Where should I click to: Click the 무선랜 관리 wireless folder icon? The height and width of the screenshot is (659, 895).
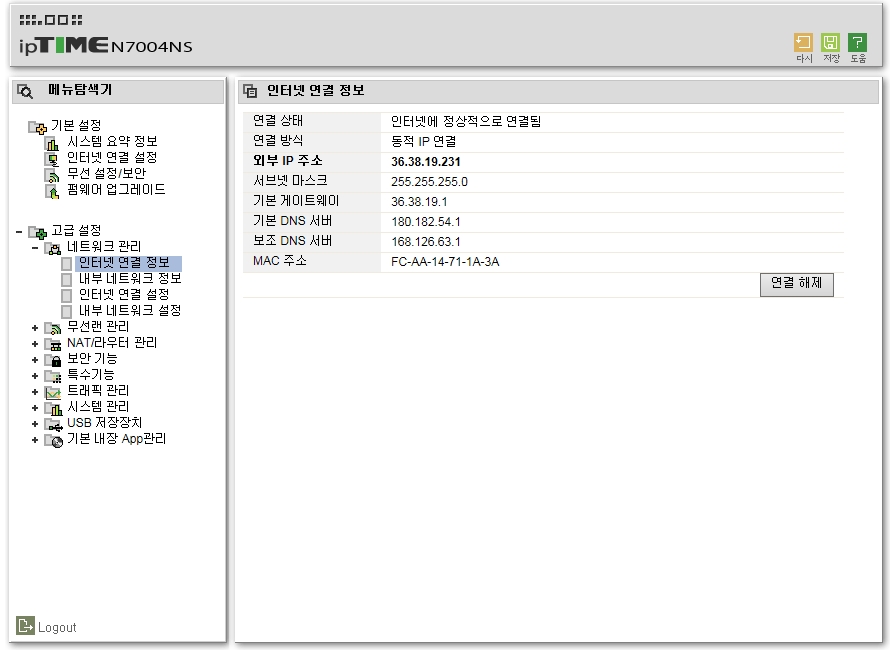pos(53,328)
